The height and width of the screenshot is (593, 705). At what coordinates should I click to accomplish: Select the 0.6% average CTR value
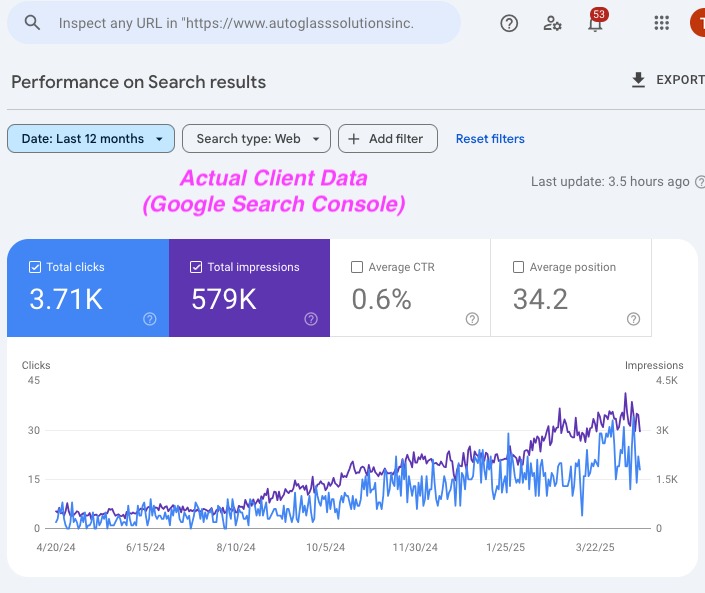(x=381, y=299)
